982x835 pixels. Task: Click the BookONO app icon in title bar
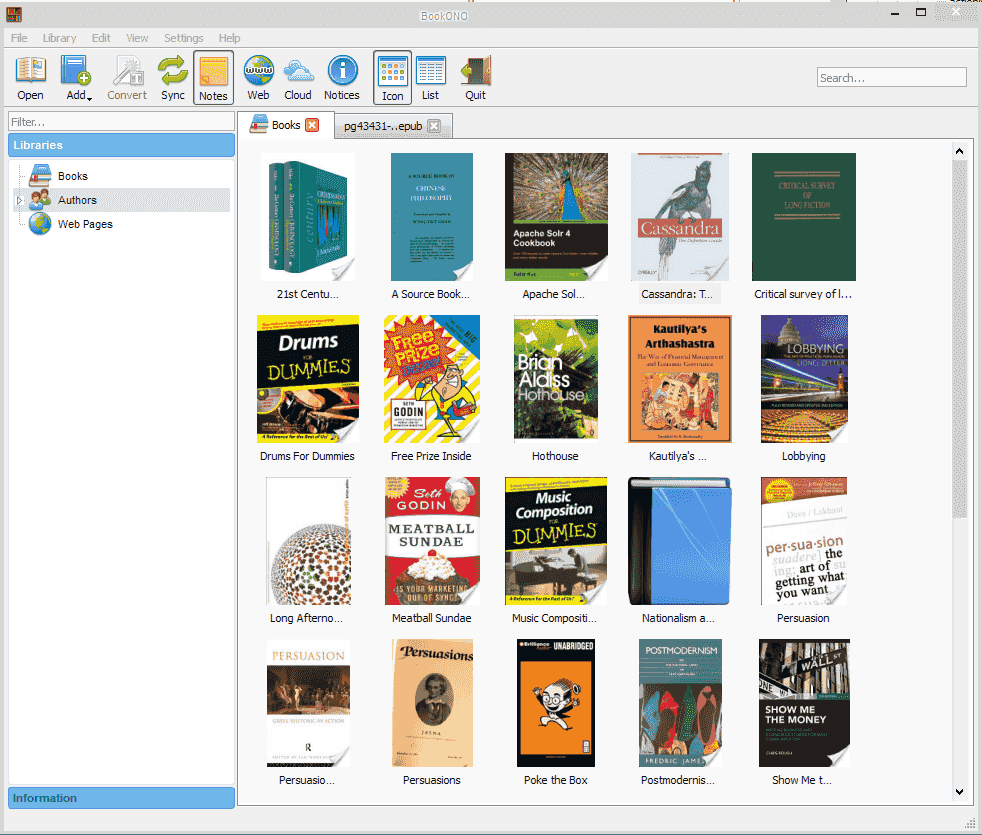pos(14,14)
